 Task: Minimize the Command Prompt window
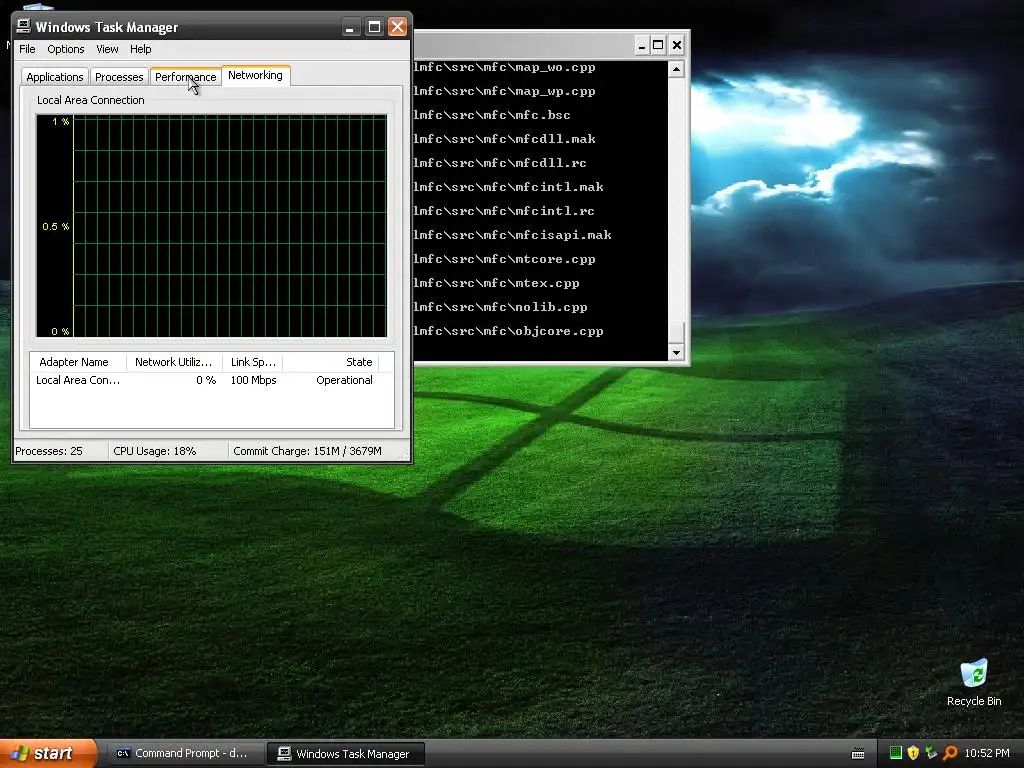tap(641, 45)
